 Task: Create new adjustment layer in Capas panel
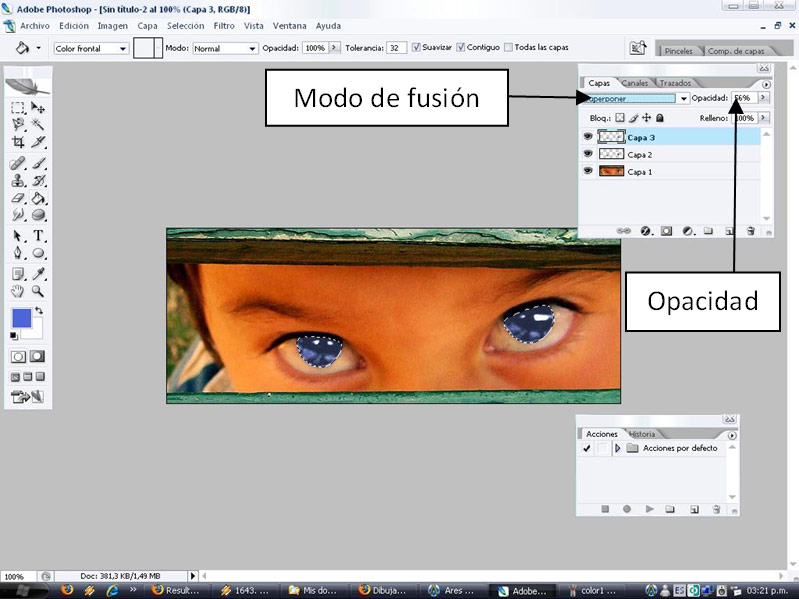687,231
